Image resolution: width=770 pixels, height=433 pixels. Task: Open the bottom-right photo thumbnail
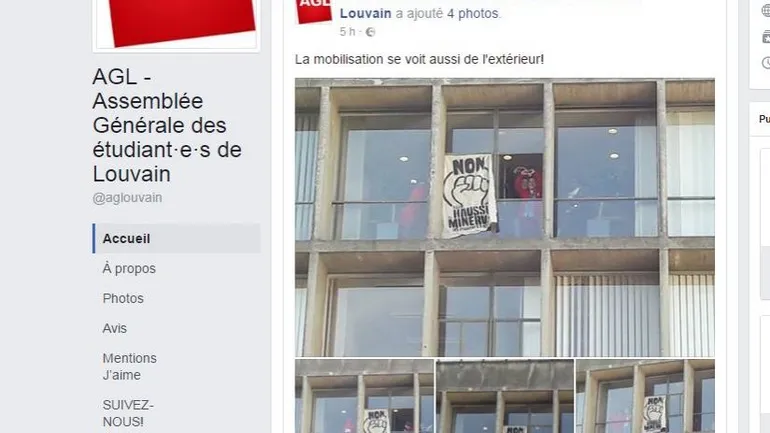coord(645,396)
